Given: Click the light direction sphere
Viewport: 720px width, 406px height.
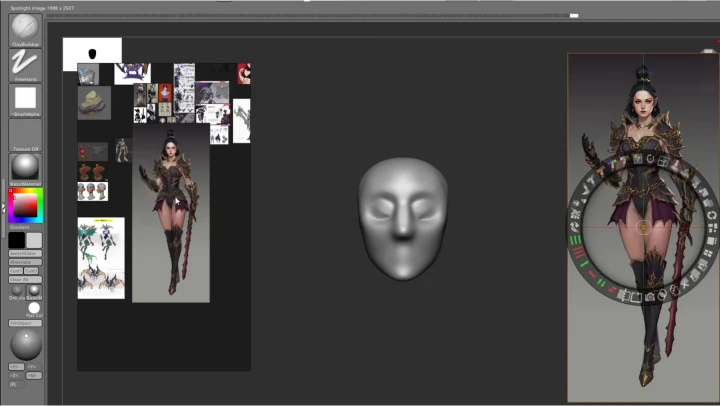Looking at the screenshot, I should tap(26, 345).
